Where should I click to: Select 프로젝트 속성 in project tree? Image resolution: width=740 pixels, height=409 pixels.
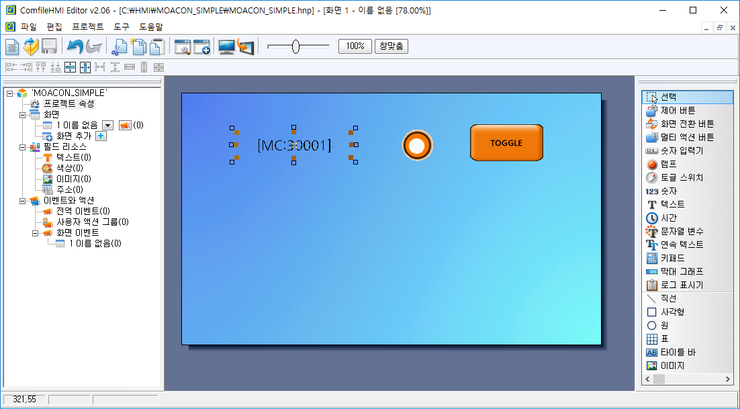(68, 104)
